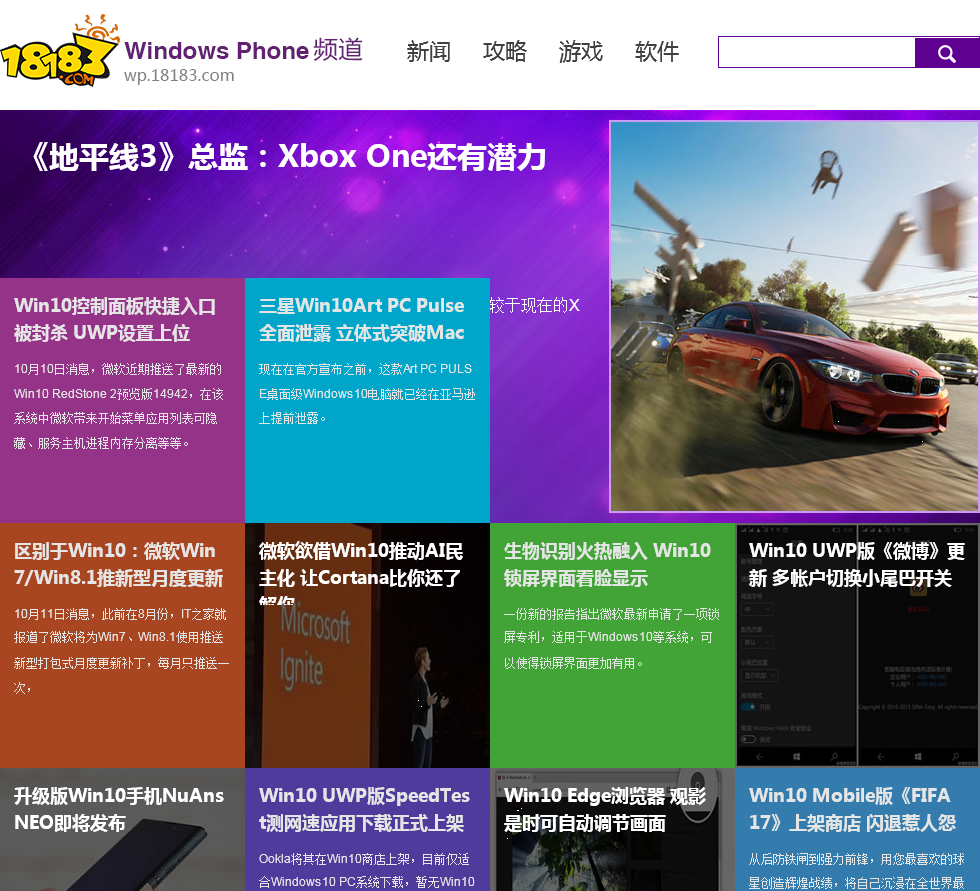Open the Win10 UWP版《微博》更新 article

pyautogui.click(x=857, y=564)
